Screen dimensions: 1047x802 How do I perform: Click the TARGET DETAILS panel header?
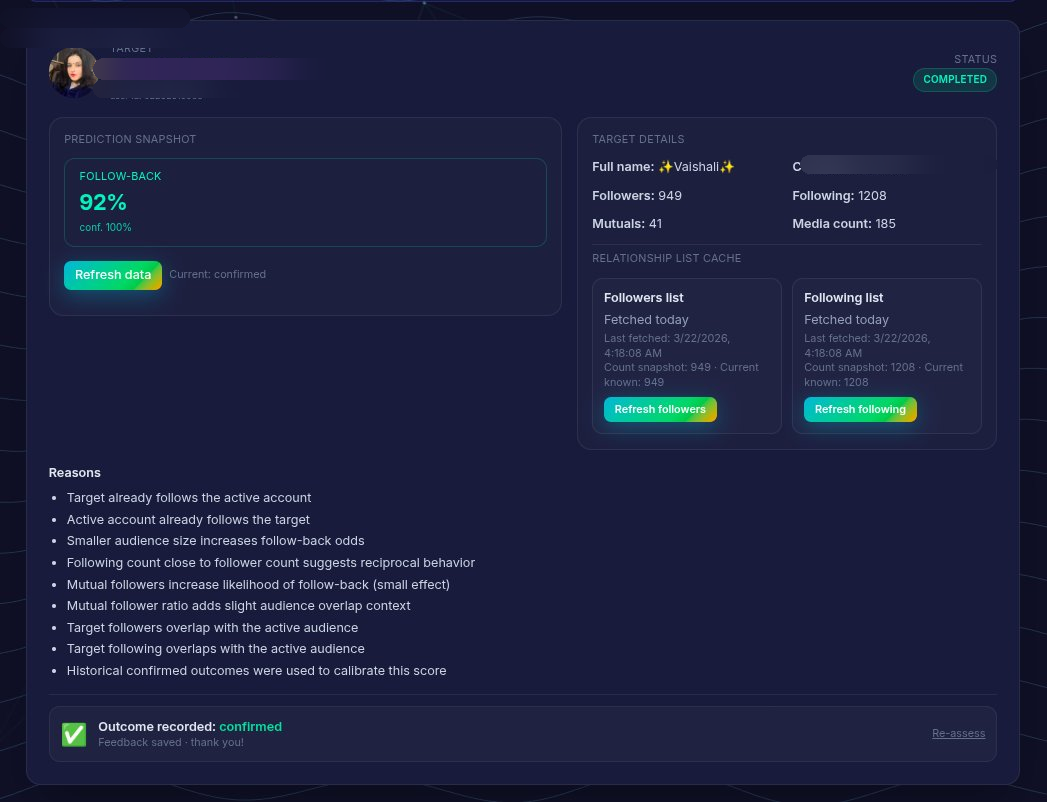(x=638, y=139)
